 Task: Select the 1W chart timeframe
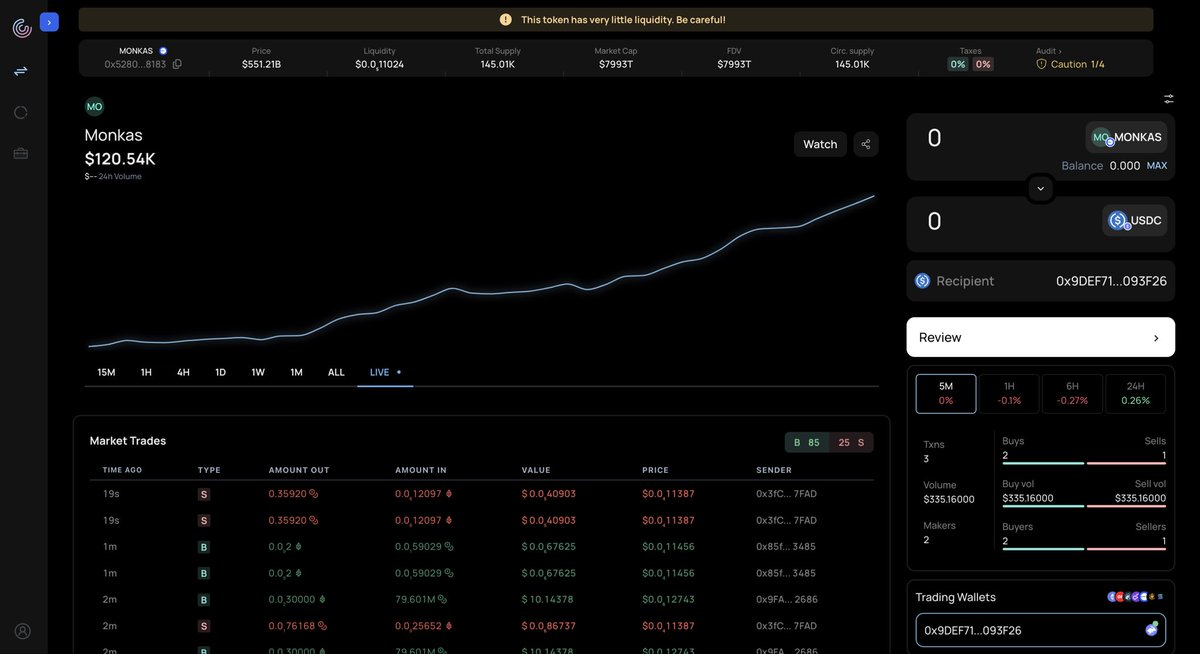(258, 372)
